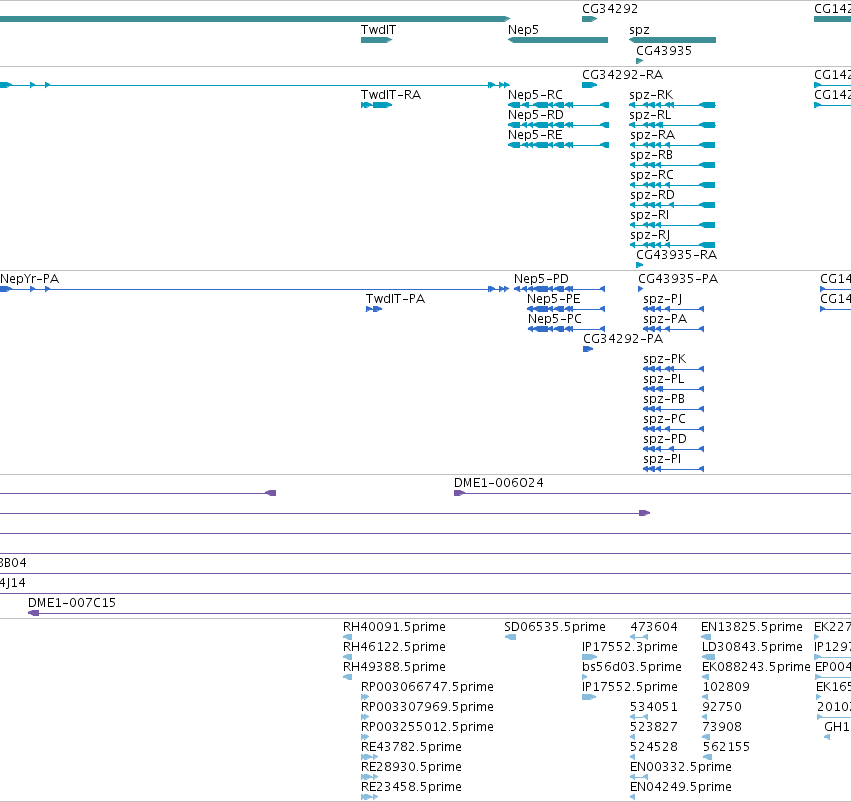The width and height of the screenshot is (851, 802).
Task: Click the spz-RA transcript label
Action: point(652,135)
